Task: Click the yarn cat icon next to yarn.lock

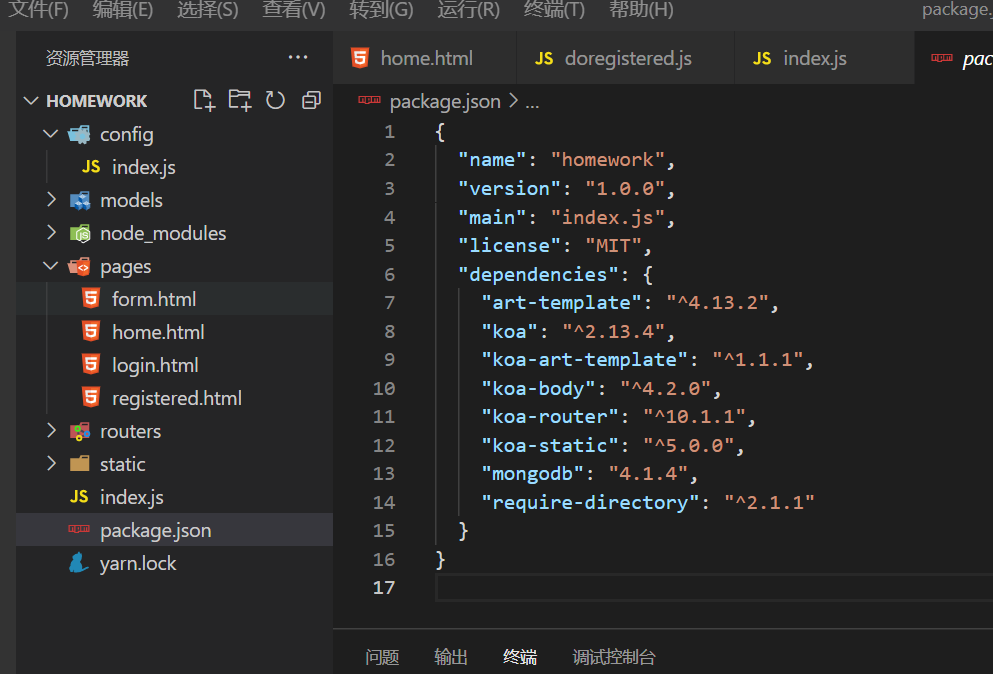Action: pos(79,563)
